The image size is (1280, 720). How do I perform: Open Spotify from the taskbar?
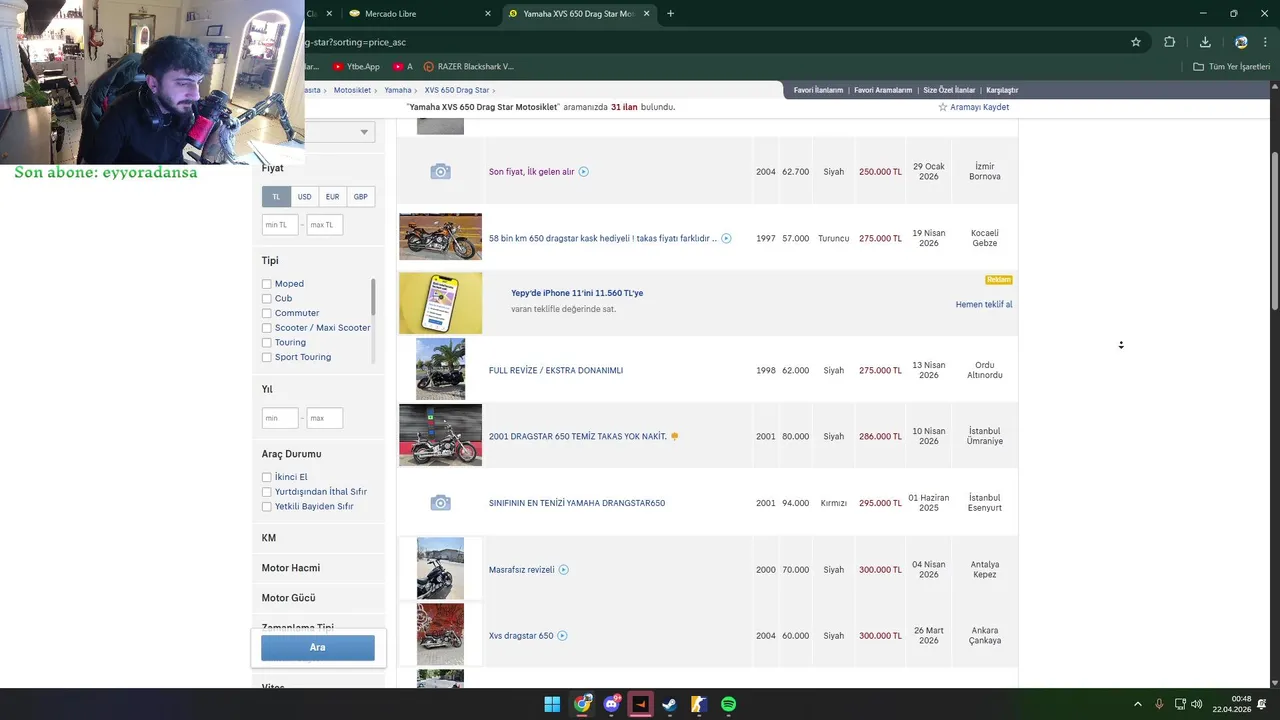tap(729, 704)
